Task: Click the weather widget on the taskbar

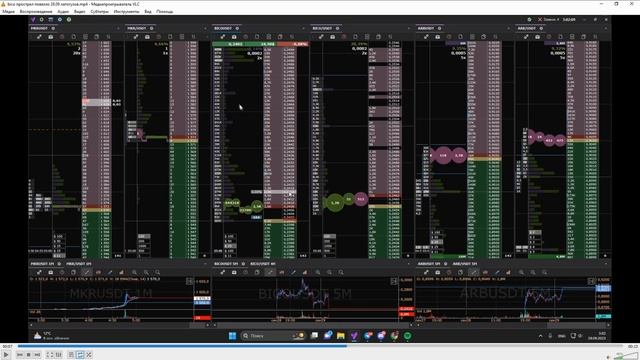Action: coord(51,336)
